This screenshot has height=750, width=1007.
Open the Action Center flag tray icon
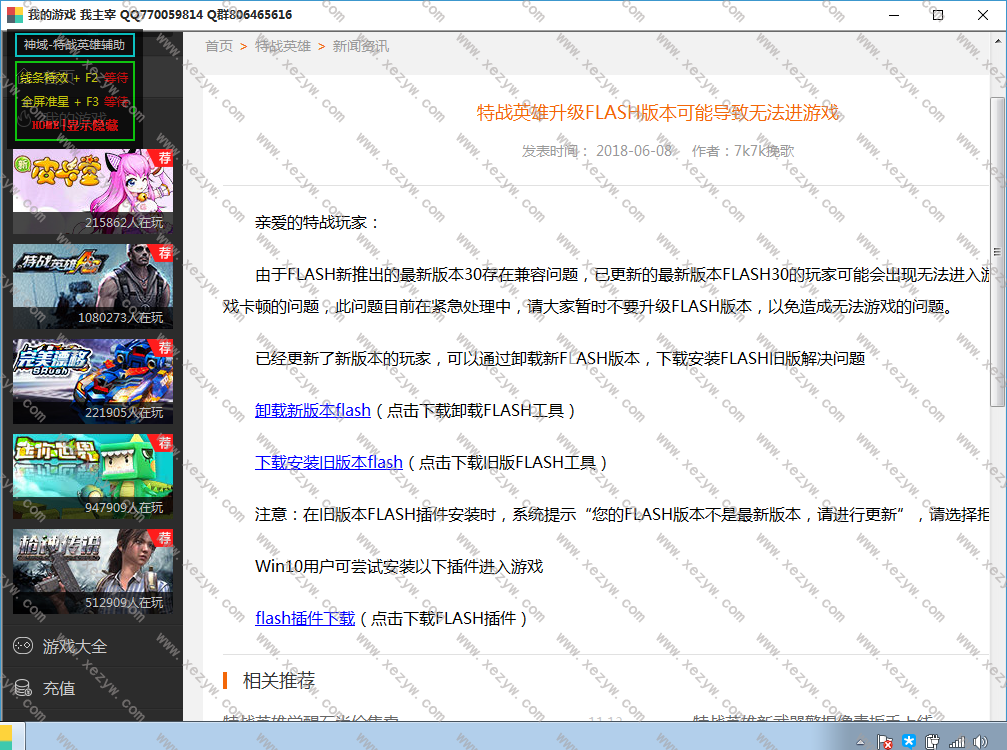point(885,741)
